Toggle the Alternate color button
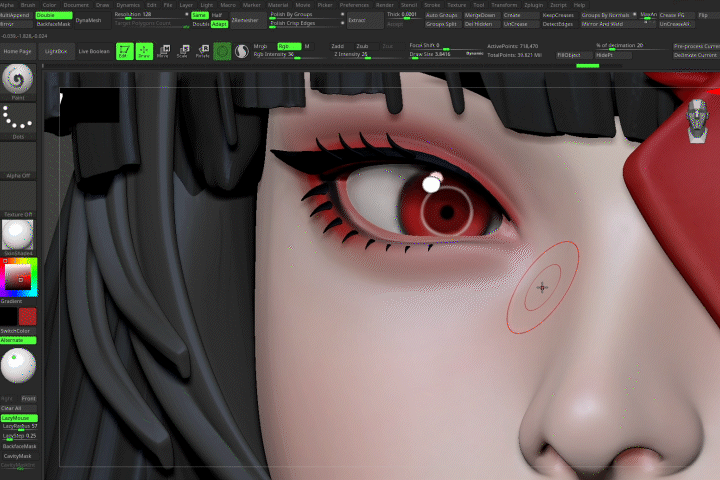Viewport: 720px width, 480px height. click(x=18, y=340)
